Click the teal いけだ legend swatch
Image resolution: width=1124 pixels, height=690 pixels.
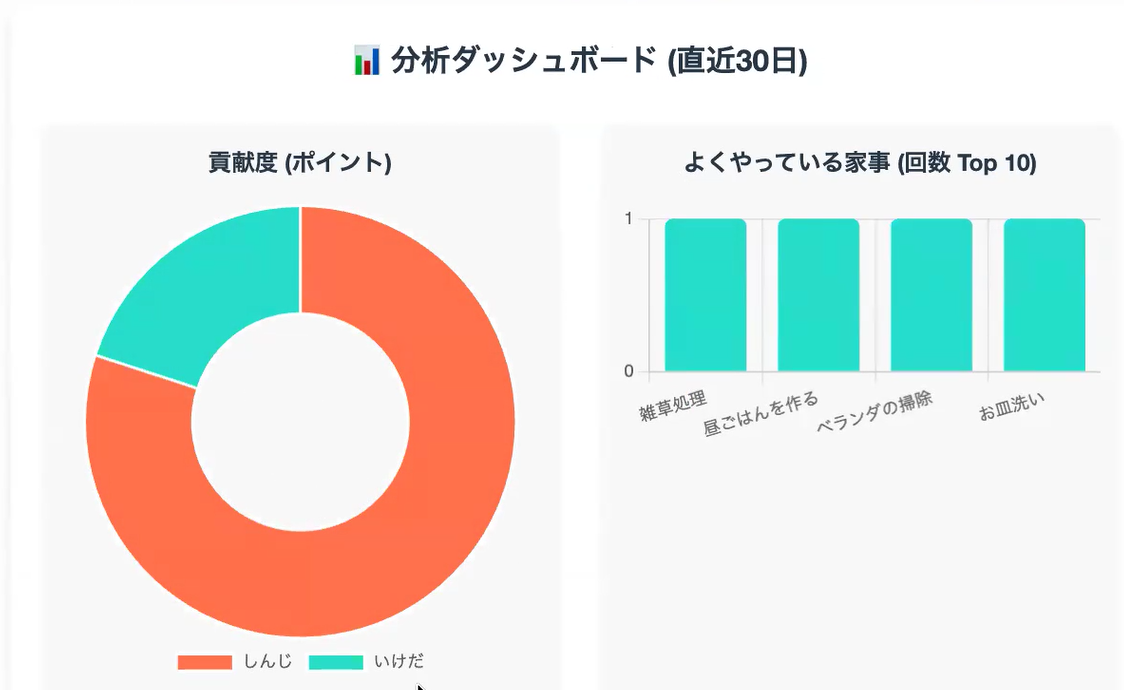point(336,662)
